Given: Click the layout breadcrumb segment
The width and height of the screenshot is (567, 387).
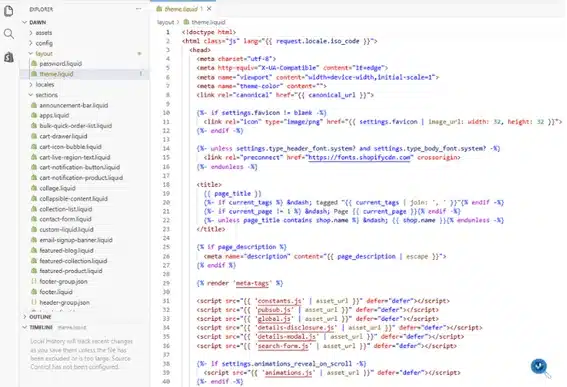Looking at the screenshot, I should coord(166,22).
